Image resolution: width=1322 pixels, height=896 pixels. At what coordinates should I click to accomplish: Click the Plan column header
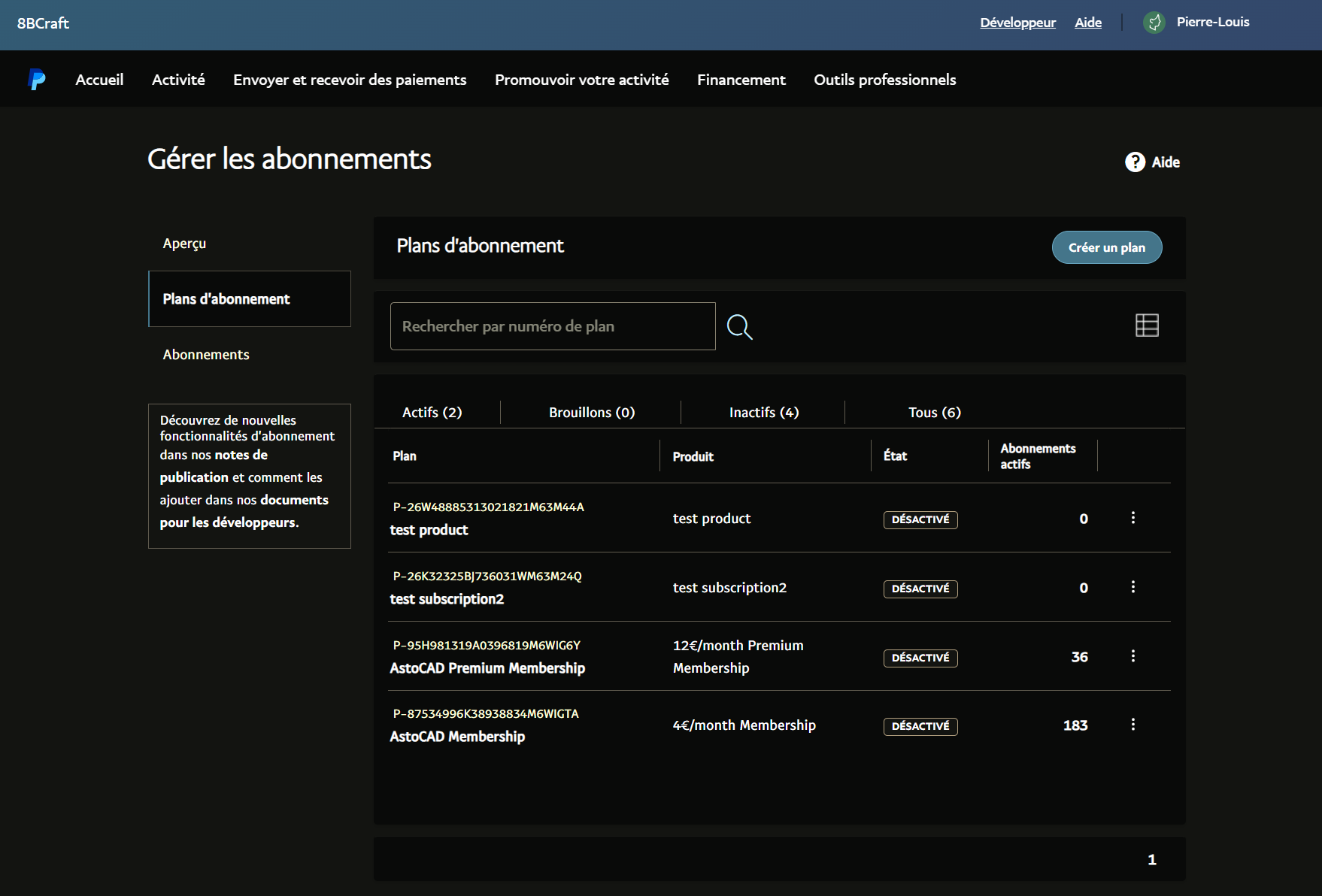click(x=405, y=456)
